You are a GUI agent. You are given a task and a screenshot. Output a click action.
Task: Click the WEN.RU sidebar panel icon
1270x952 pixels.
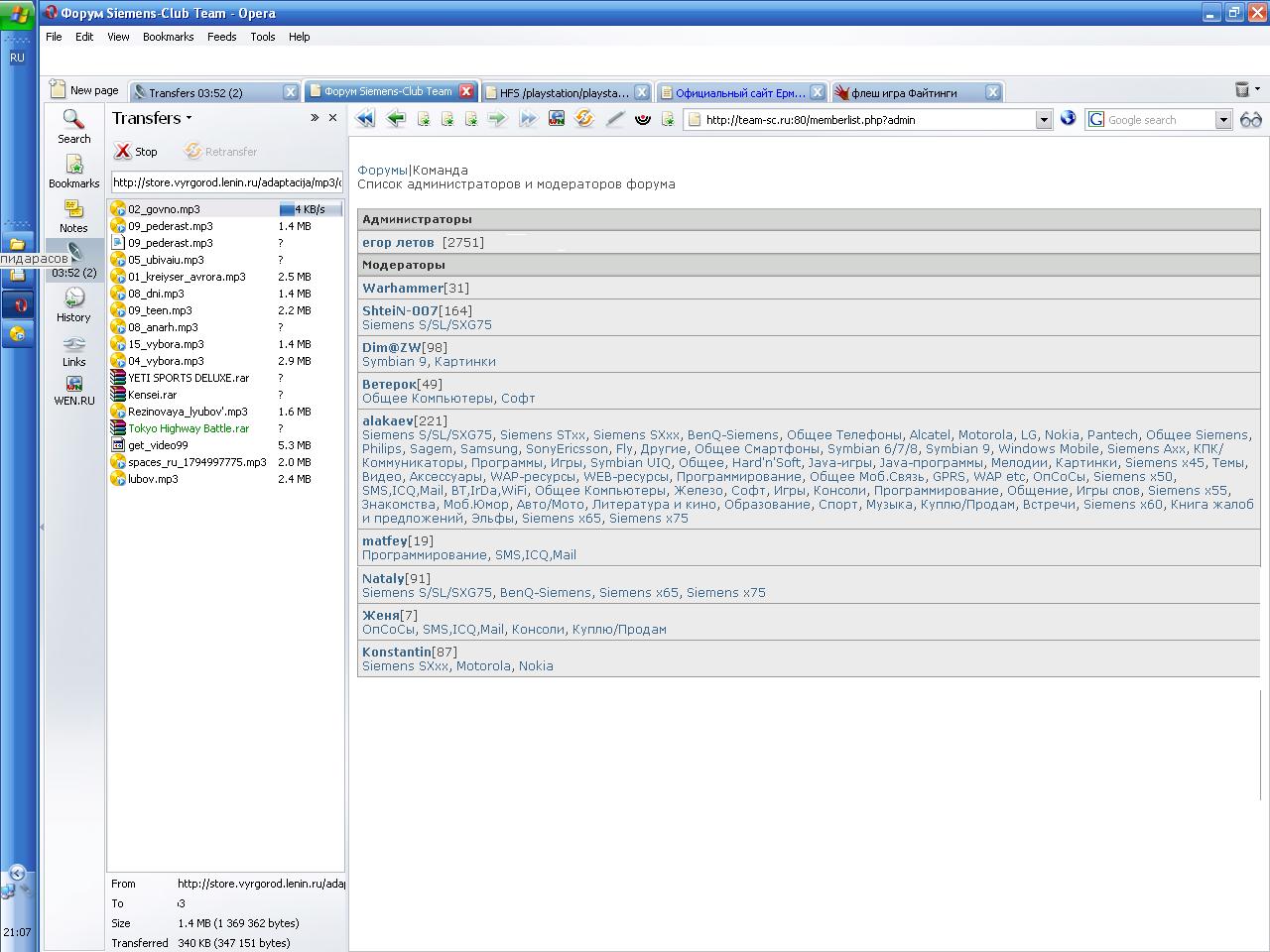[x=73, y=390]
